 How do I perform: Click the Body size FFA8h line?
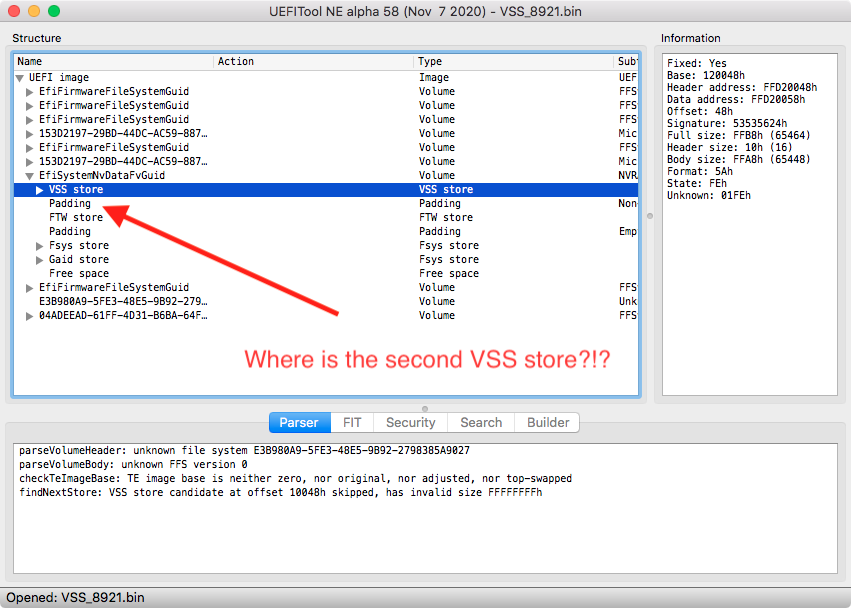(738, 159)
